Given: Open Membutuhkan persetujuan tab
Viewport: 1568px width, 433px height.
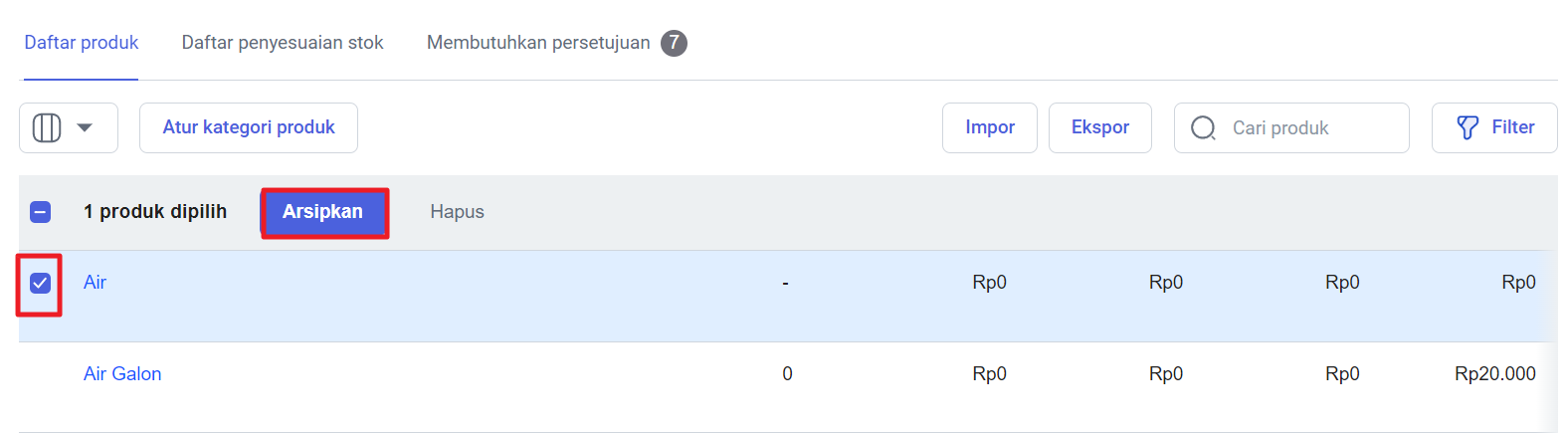Looking at the screenshot, I should click(538, 43).
